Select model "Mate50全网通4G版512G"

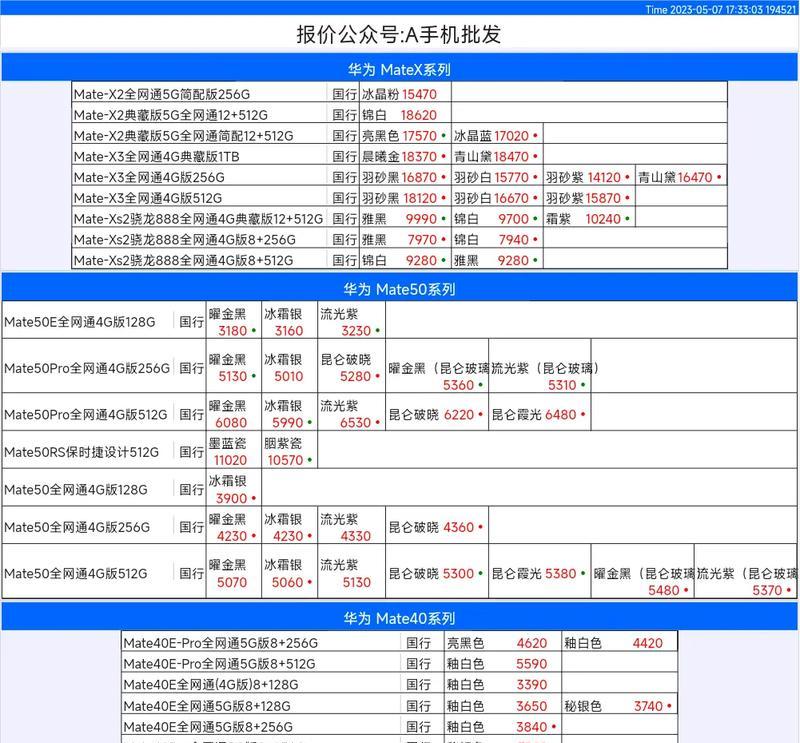point(76,574)
